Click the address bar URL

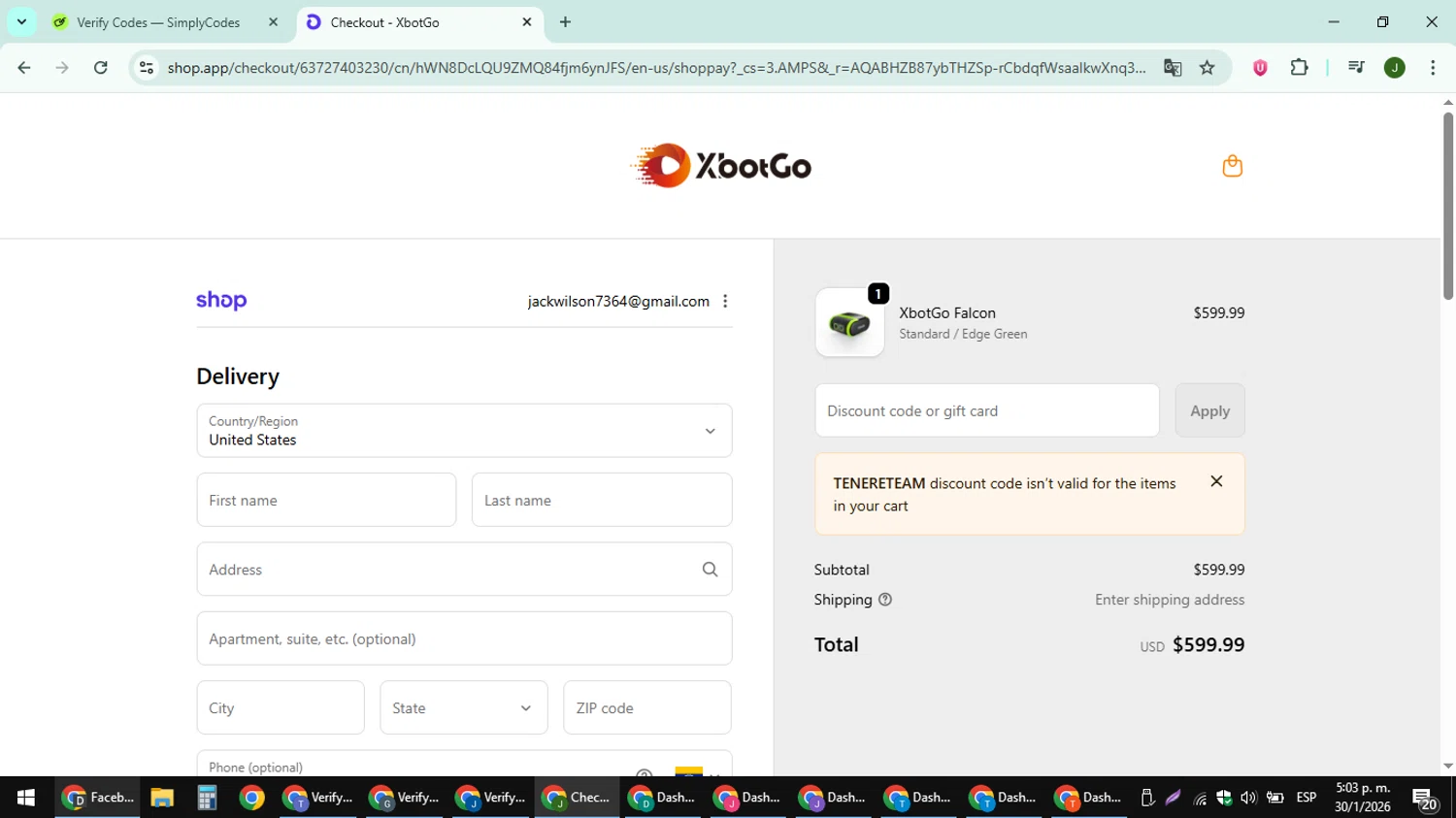coord(656,68)
